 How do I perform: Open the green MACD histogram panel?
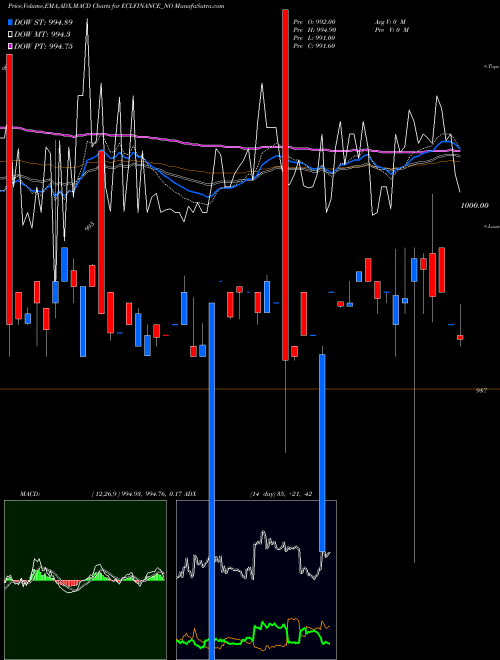(x=85, y=580)
